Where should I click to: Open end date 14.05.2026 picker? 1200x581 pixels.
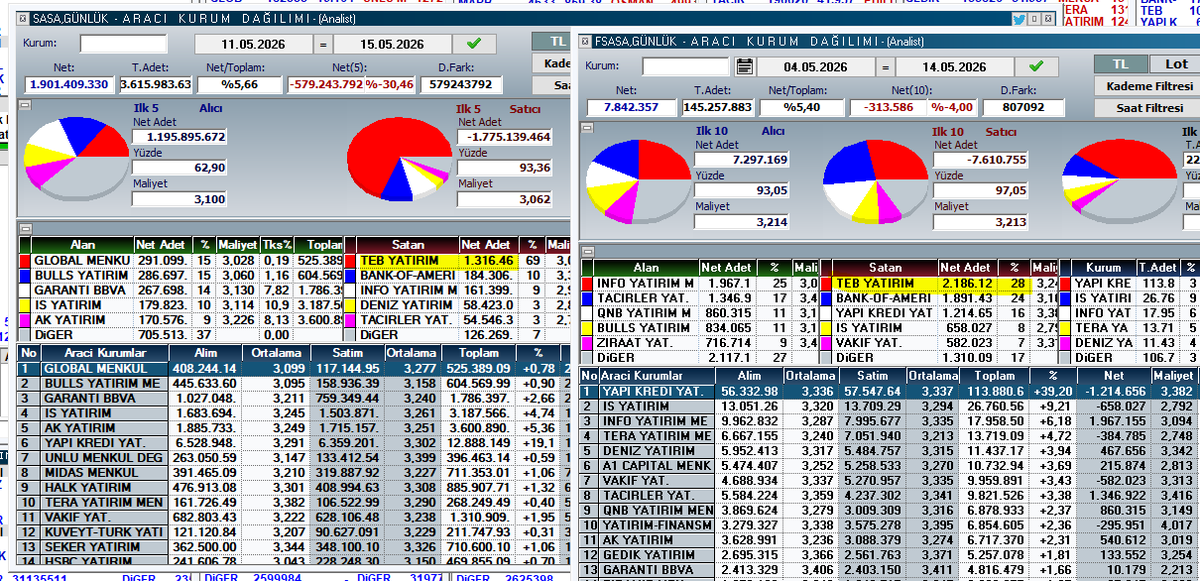click(x=956, y=67)
